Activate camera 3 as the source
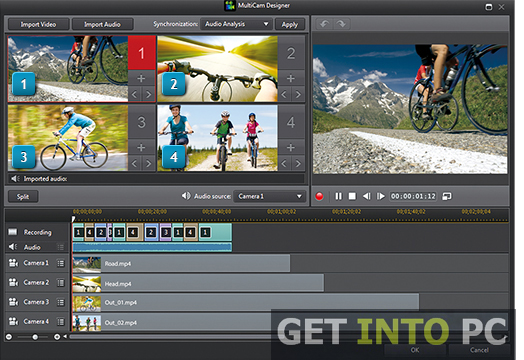This screenshot has height=360, width=524. tap(141, 122)
